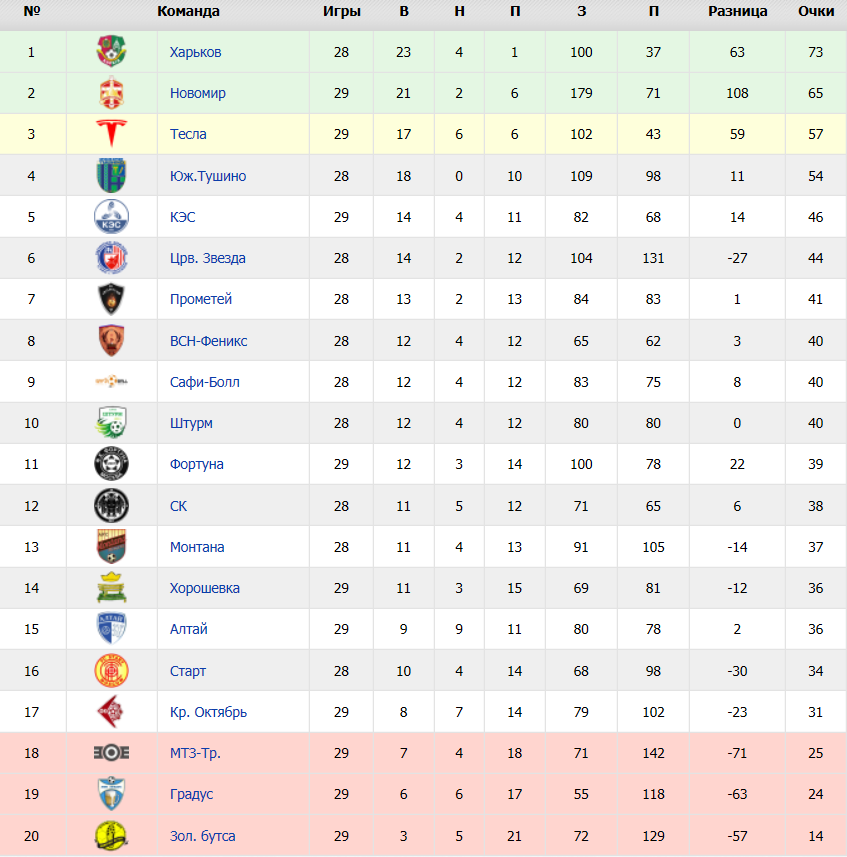Screen dimensions: 847x857
Task: Open the Сафи-Болл team link
Action: pyautogui.click(x=204, y=382)
